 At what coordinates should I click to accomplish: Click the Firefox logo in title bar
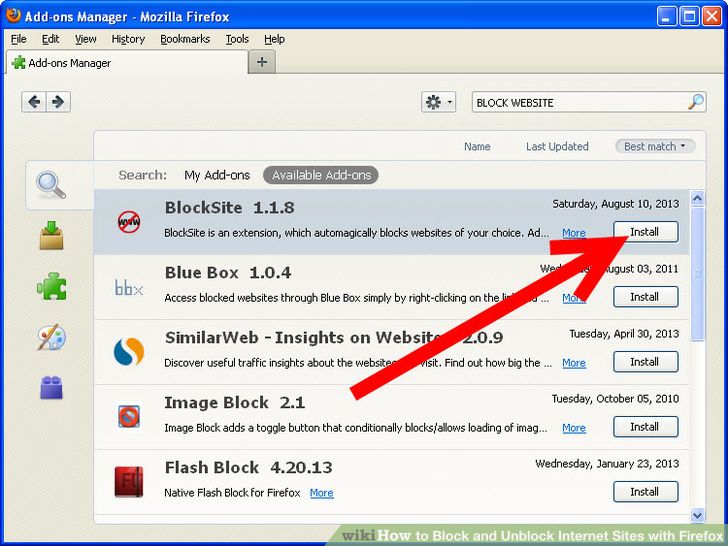[x=13, y=15]
